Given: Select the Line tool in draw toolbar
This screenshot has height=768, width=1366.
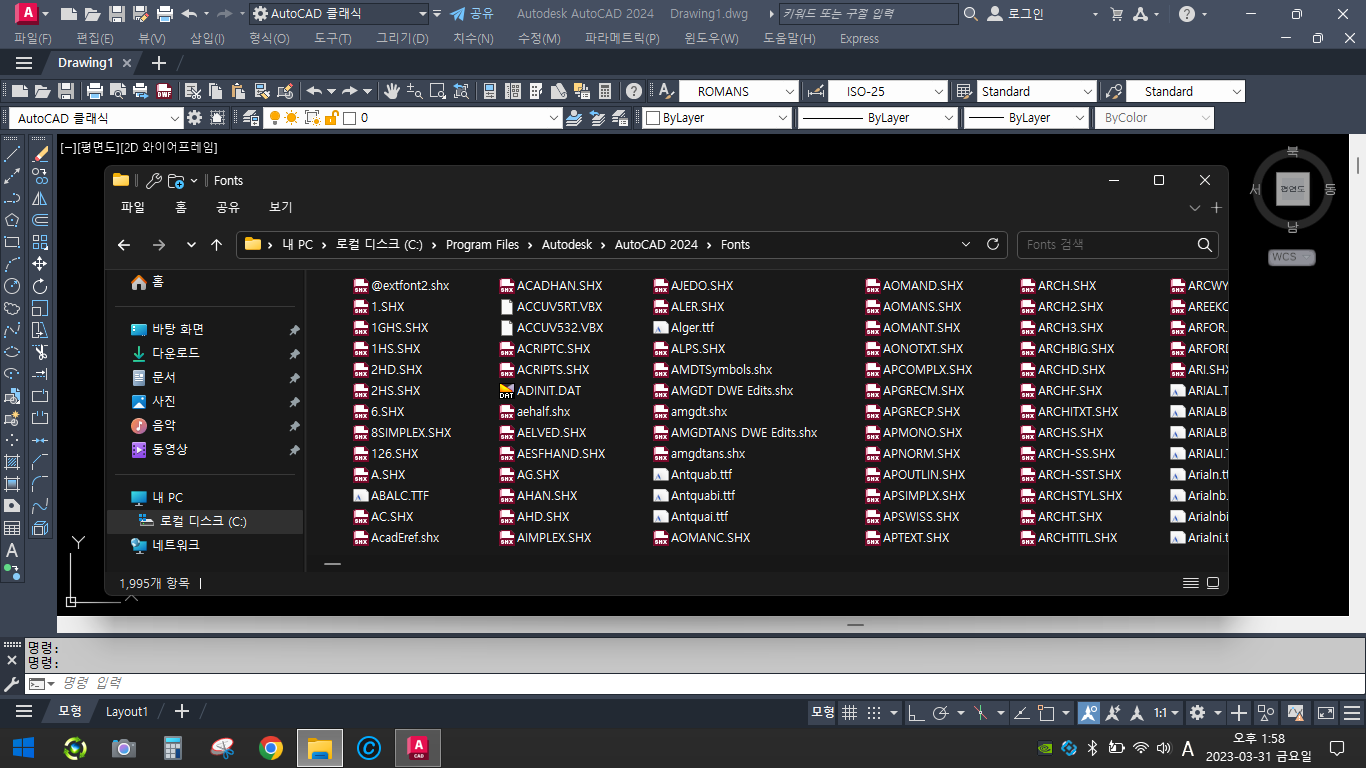Looking at the screenshot, I should pyautogui.click(x=12, y=154).
